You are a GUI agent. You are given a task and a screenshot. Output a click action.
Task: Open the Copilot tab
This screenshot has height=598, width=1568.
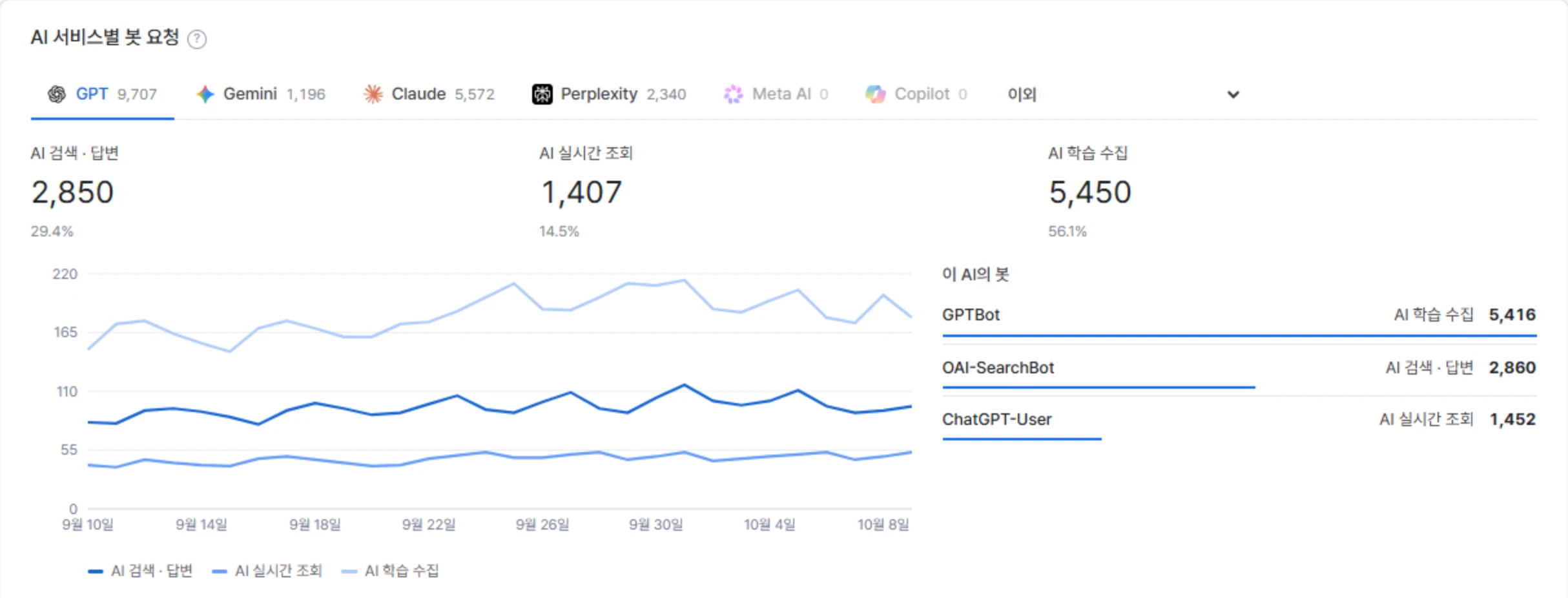pos(916,94)
